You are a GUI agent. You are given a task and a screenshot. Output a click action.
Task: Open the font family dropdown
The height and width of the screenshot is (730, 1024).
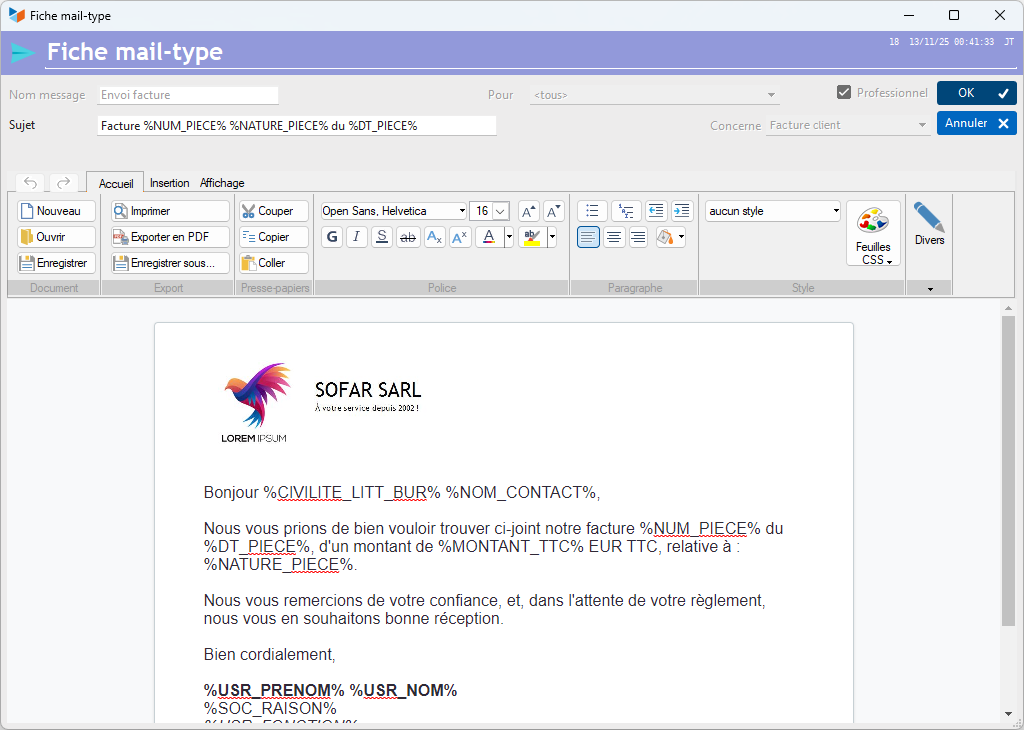point(461,211)
